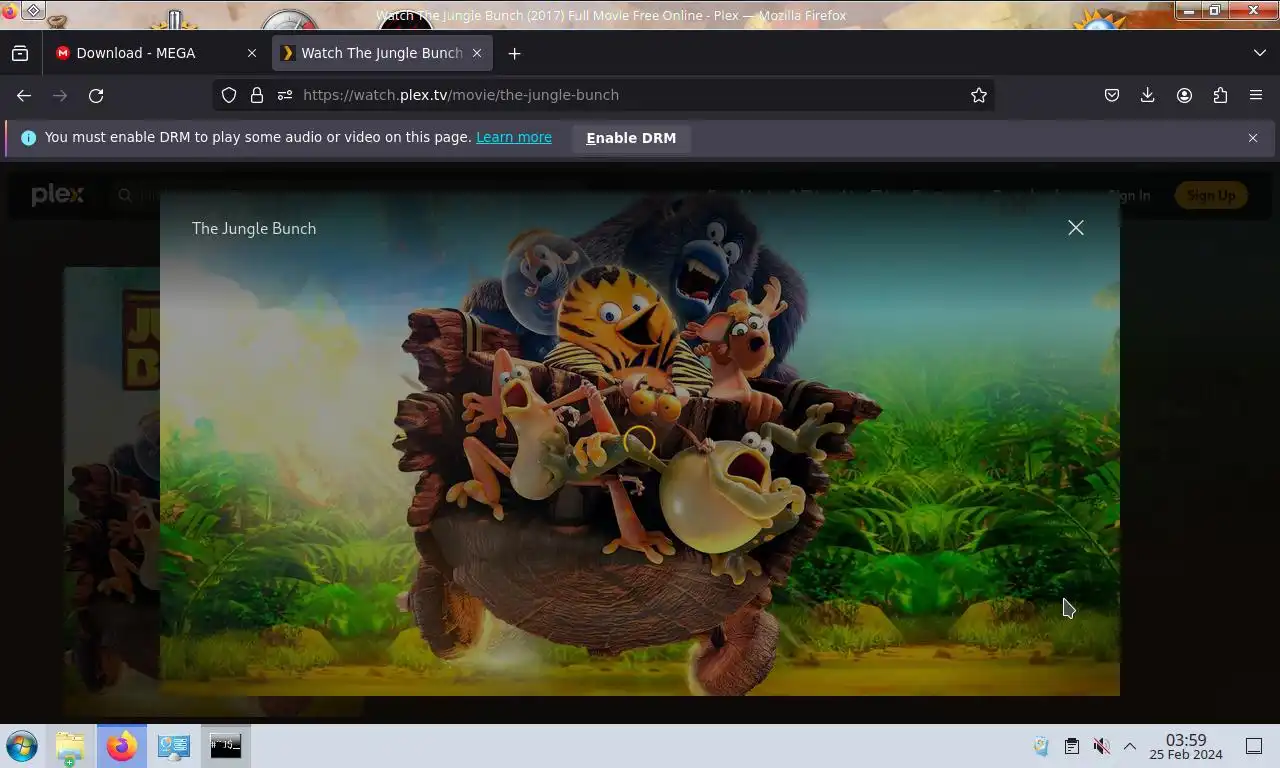The height and width of the screenshot is (768, 1280).
Task: Show site security info via padlock icon
Action: pyautogui.click(x=257, y=95)
